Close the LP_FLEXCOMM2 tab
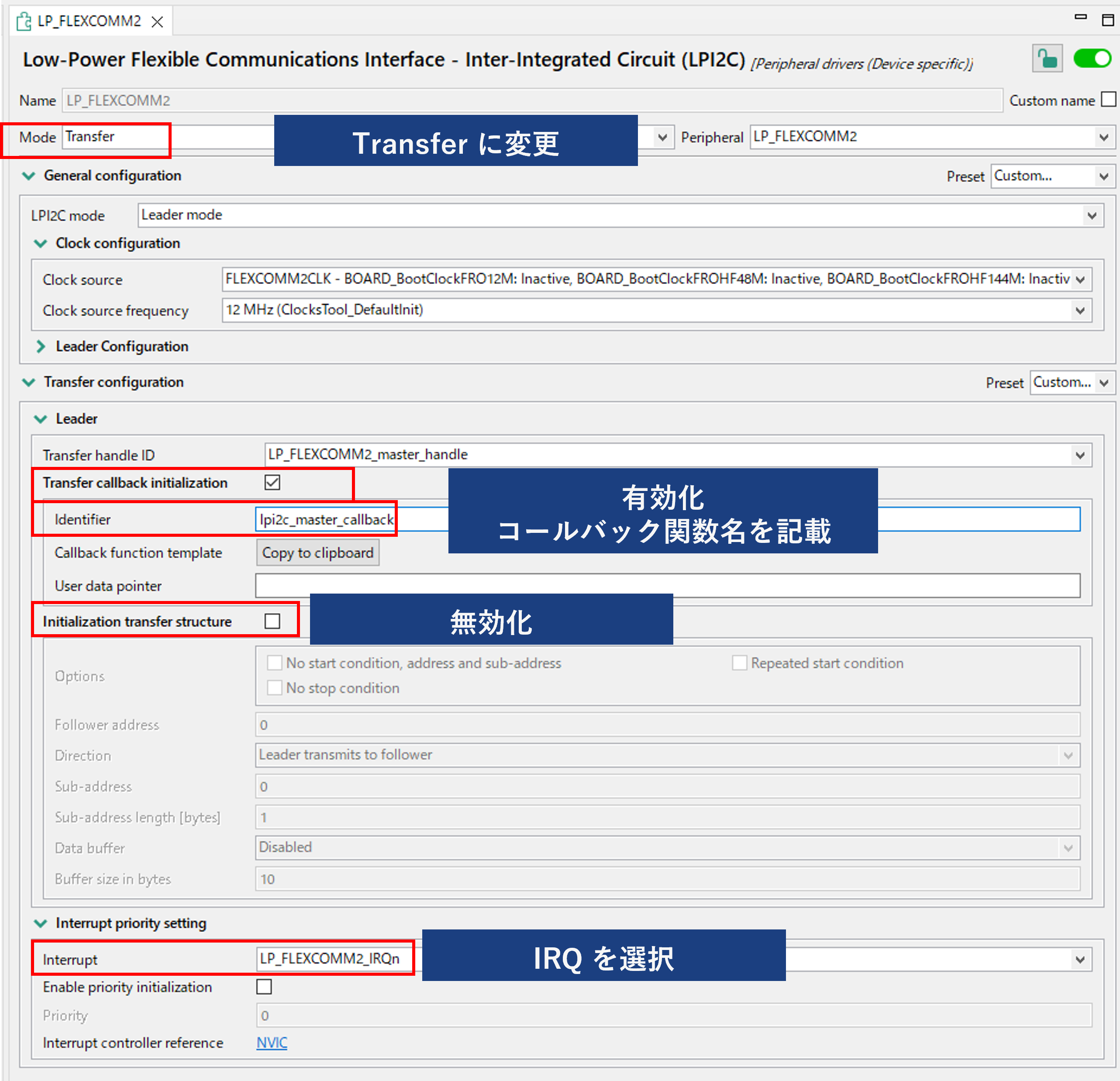This screenshot has width=1120, height=1081. coord(157,22)
